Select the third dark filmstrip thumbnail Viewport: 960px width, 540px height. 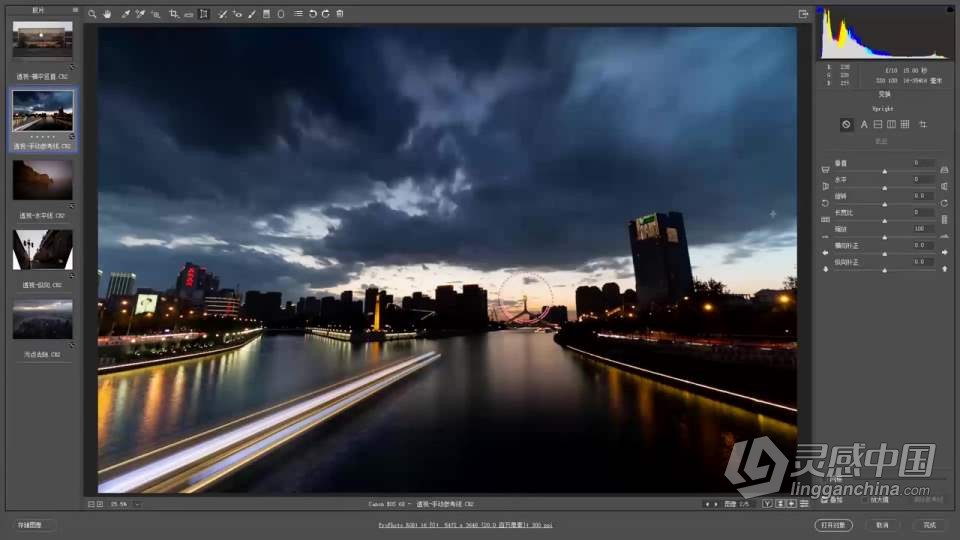(x=42, y=180)
